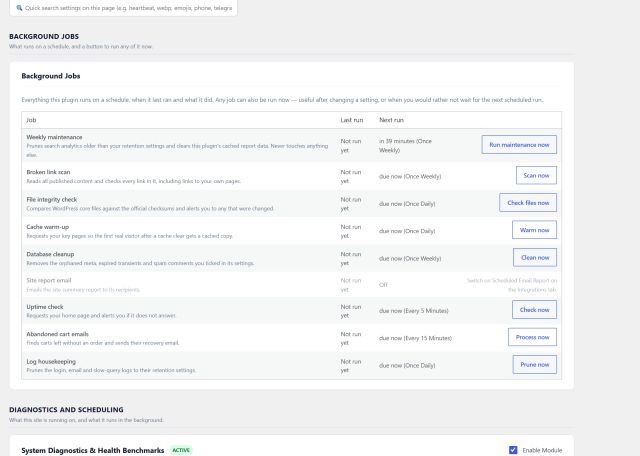Click System Diagnostics & Health Benchmarks heading

coord(93,450)
